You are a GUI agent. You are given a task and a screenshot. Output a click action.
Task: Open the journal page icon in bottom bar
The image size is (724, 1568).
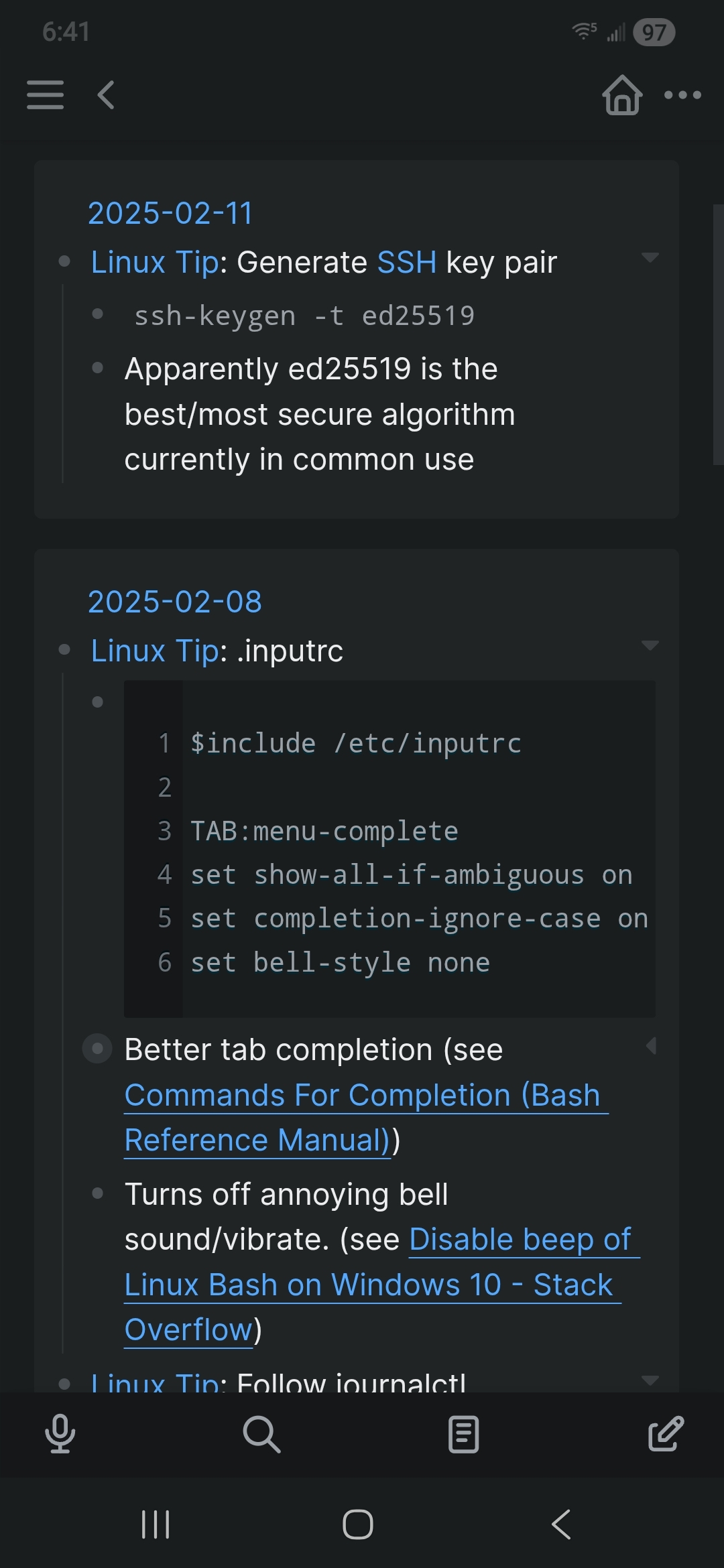[x=463, y=1434]
